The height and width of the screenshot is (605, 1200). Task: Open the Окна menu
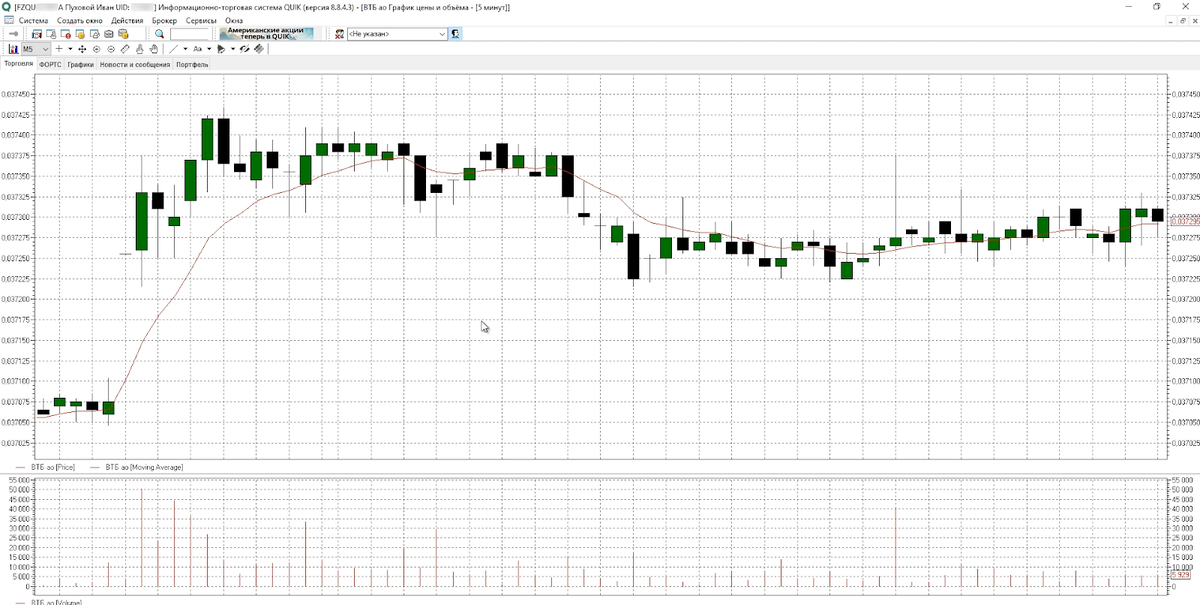tap(234, 20)
